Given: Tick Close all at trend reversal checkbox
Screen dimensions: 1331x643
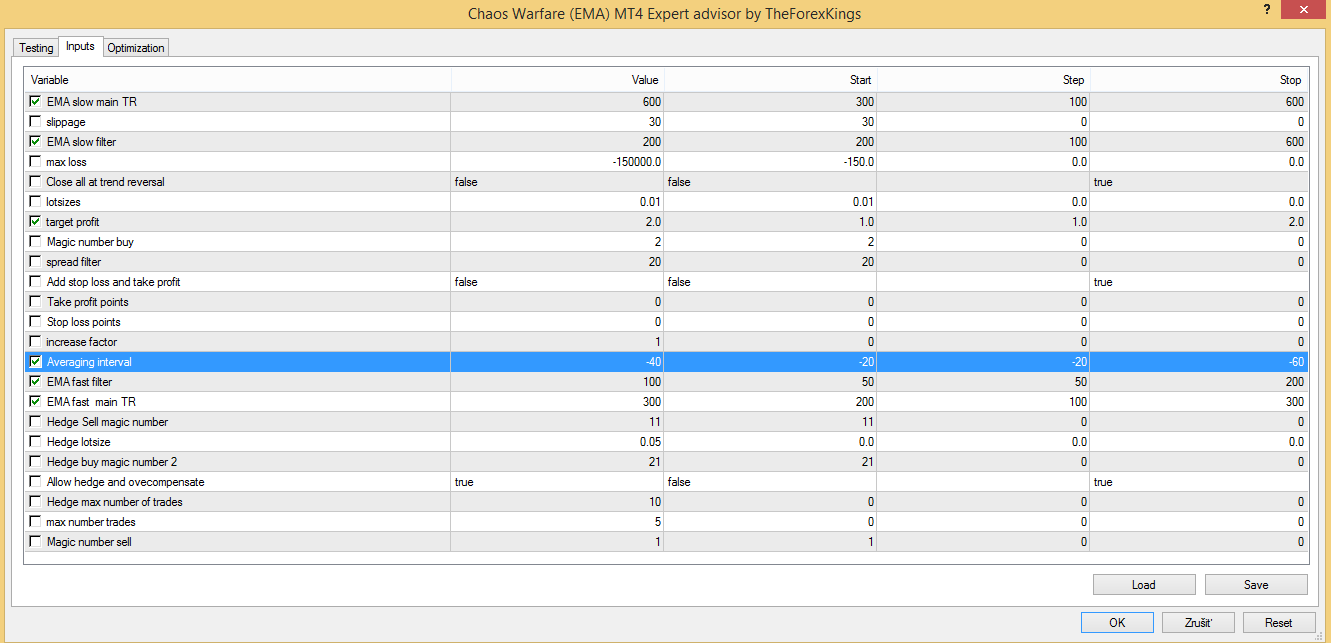Looking at the screenshot, I should 36,182.
